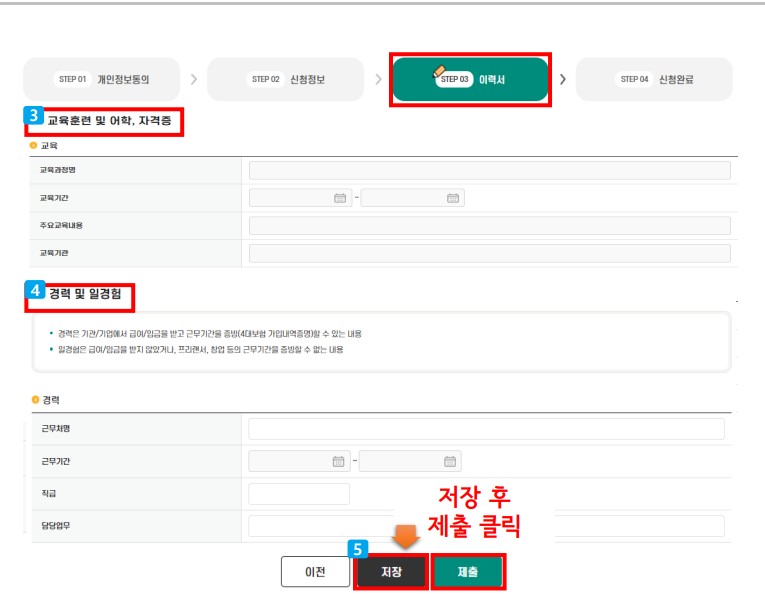Click the 저장 button
This screenshot has width=765, height=596.
point(391,572)
